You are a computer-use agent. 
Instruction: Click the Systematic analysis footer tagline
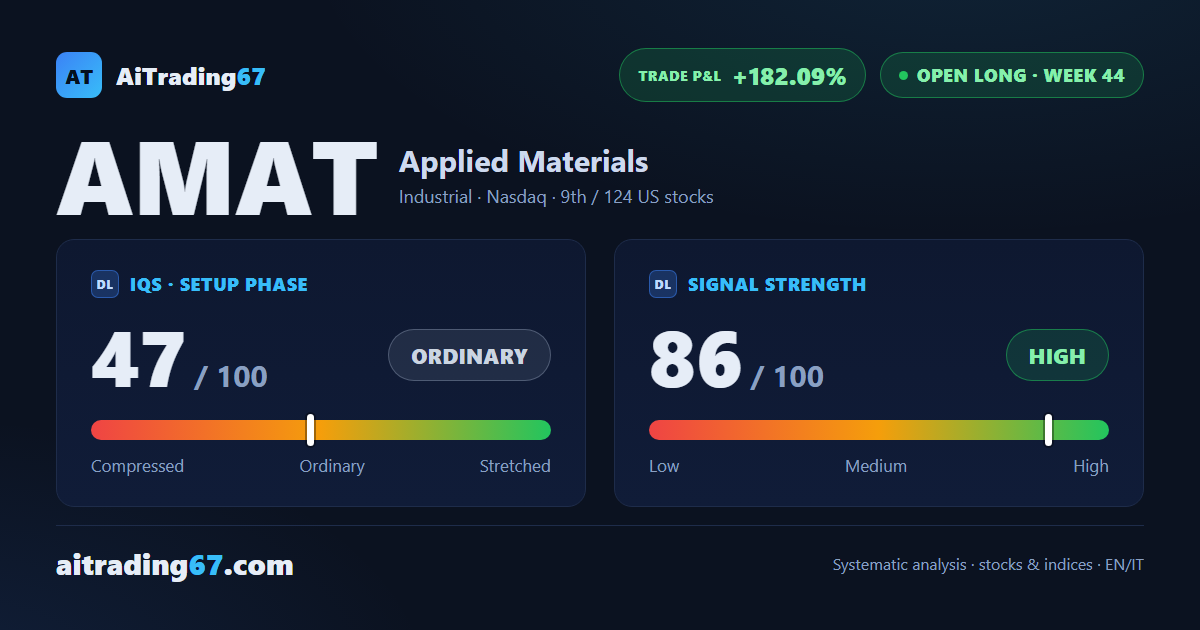pyautogui.click(x=988, y=565)
